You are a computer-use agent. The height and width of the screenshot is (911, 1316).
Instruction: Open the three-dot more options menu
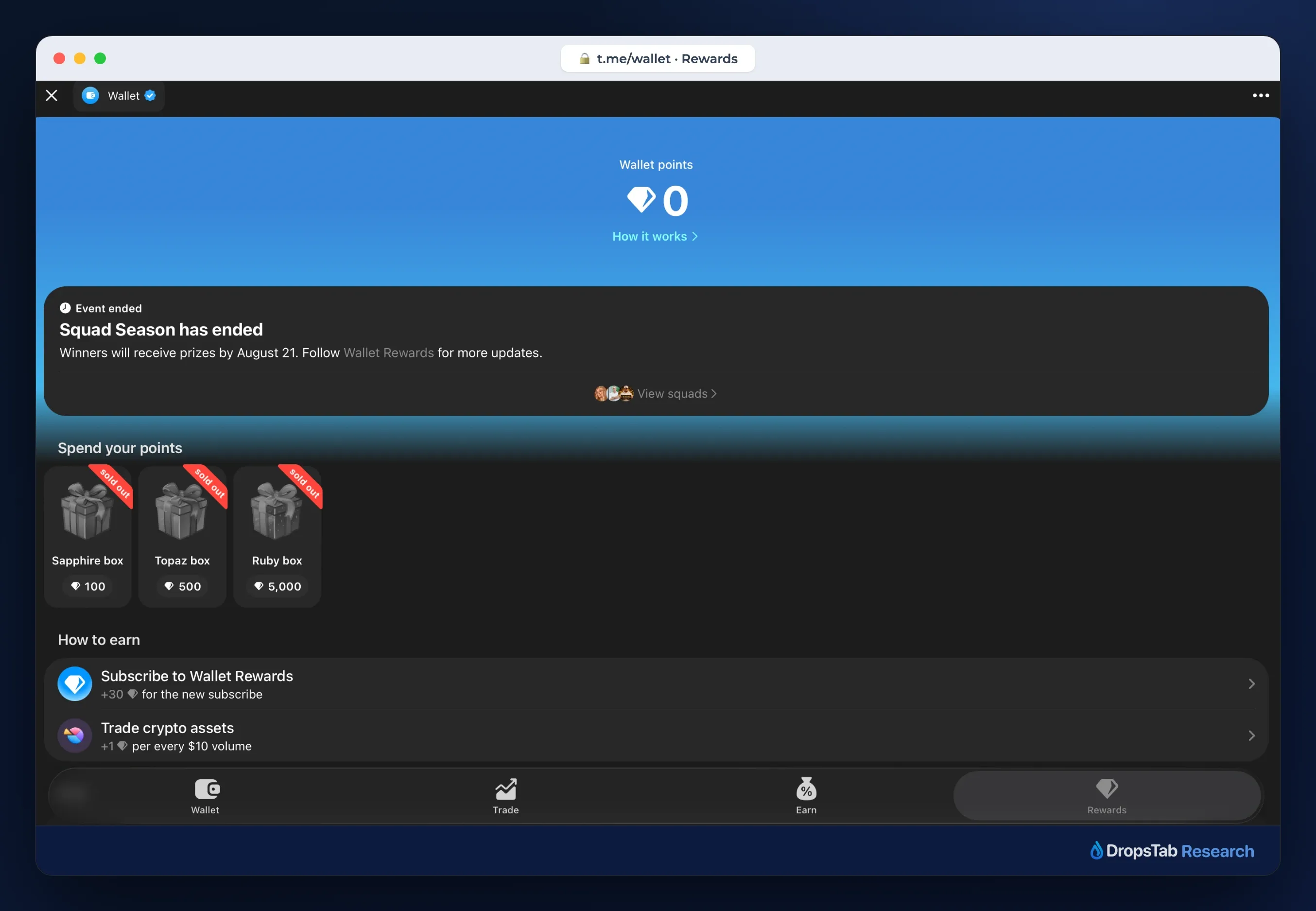[x=1261, y=95]
